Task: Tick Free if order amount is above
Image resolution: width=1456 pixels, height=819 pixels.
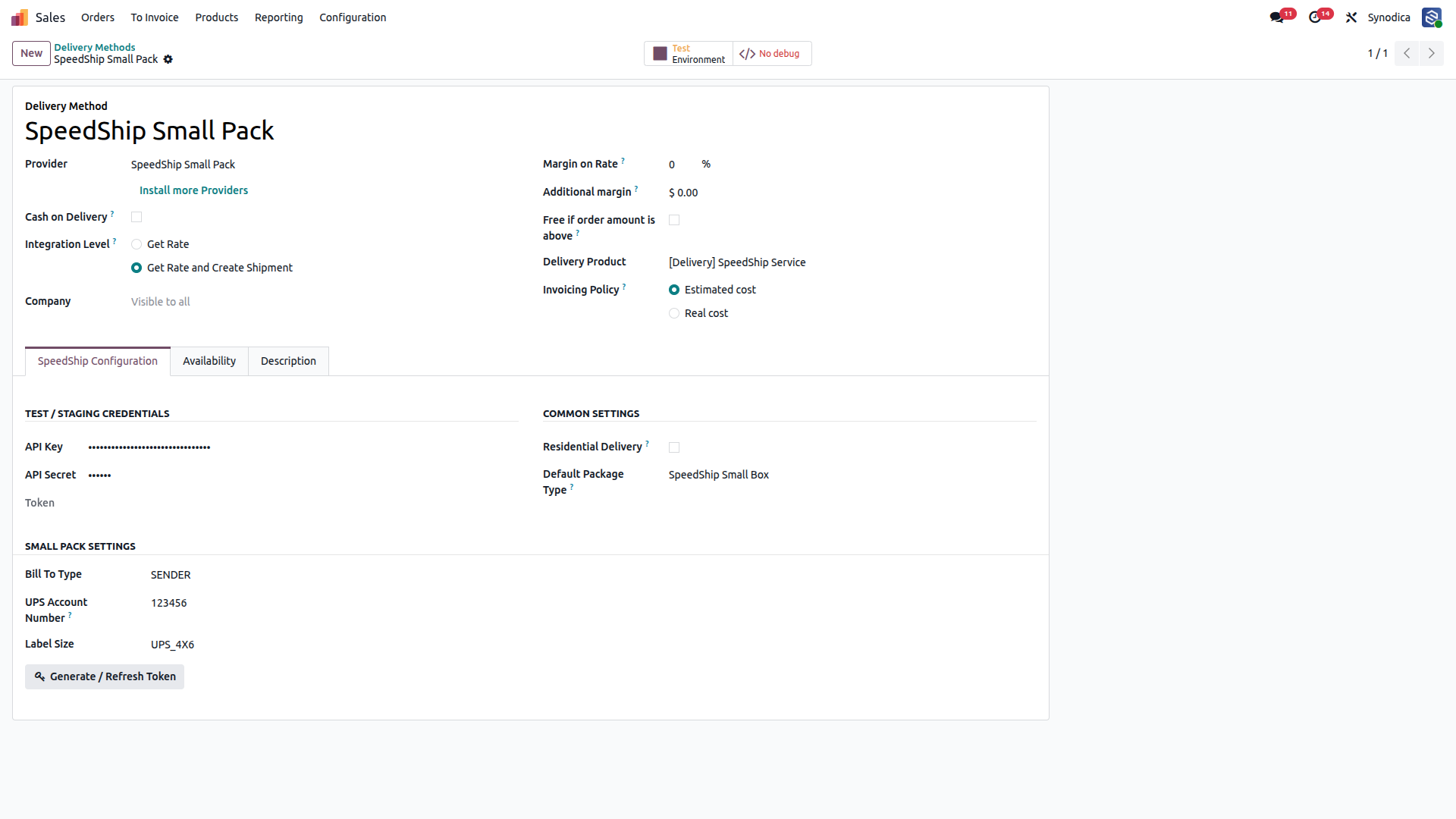Action: coord(674,220)
